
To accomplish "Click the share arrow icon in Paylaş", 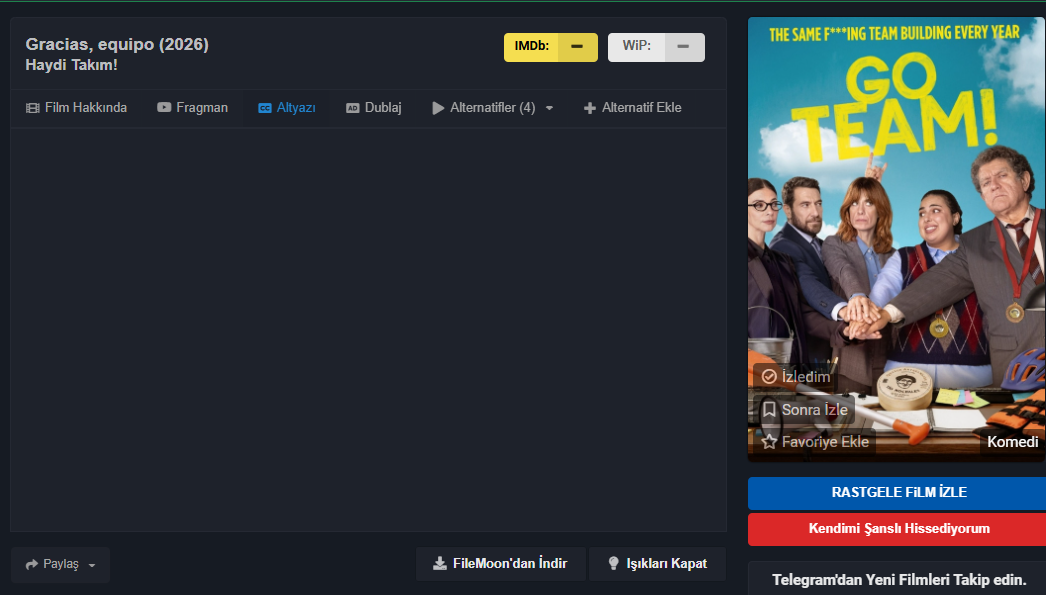I will (31, 564).
